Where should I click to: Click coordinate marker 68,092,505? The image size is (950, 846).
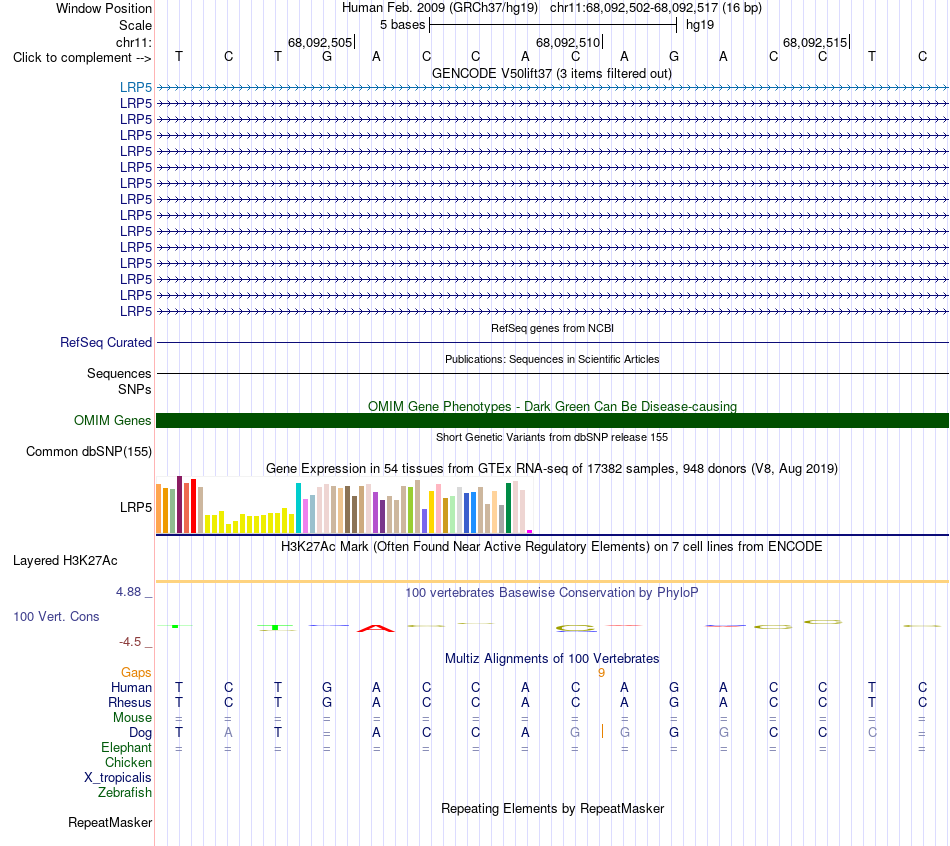[320, 42]
